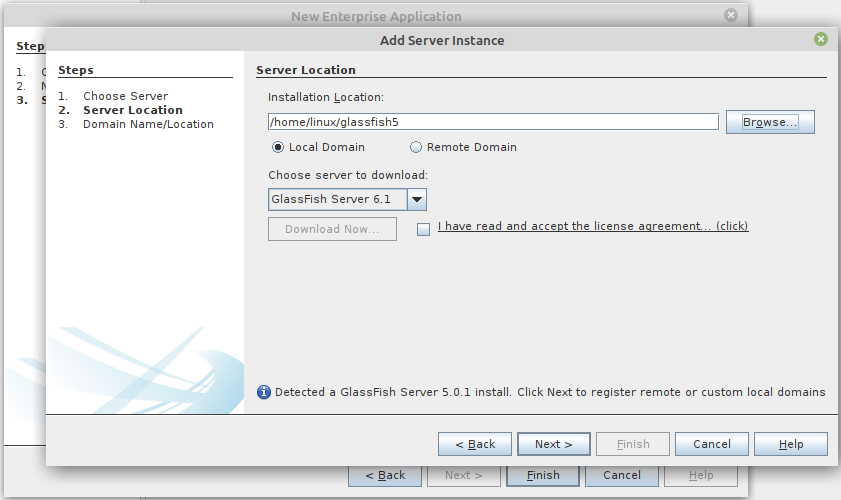Image resolution: width=841 pixels, height=500 pixels.
Task: Go Back in Add Server Instance wizard
Action: 475,444
